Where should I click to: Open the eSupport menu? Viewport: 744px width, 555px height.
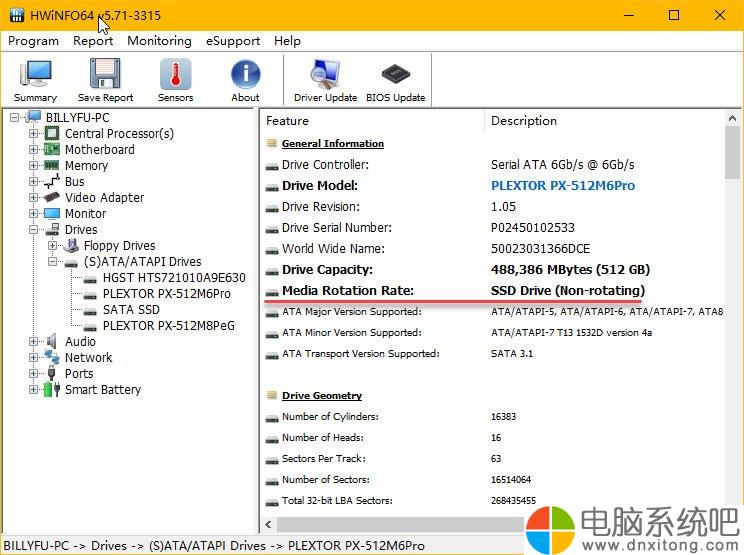pyautogui.click(x=233, y=41)
